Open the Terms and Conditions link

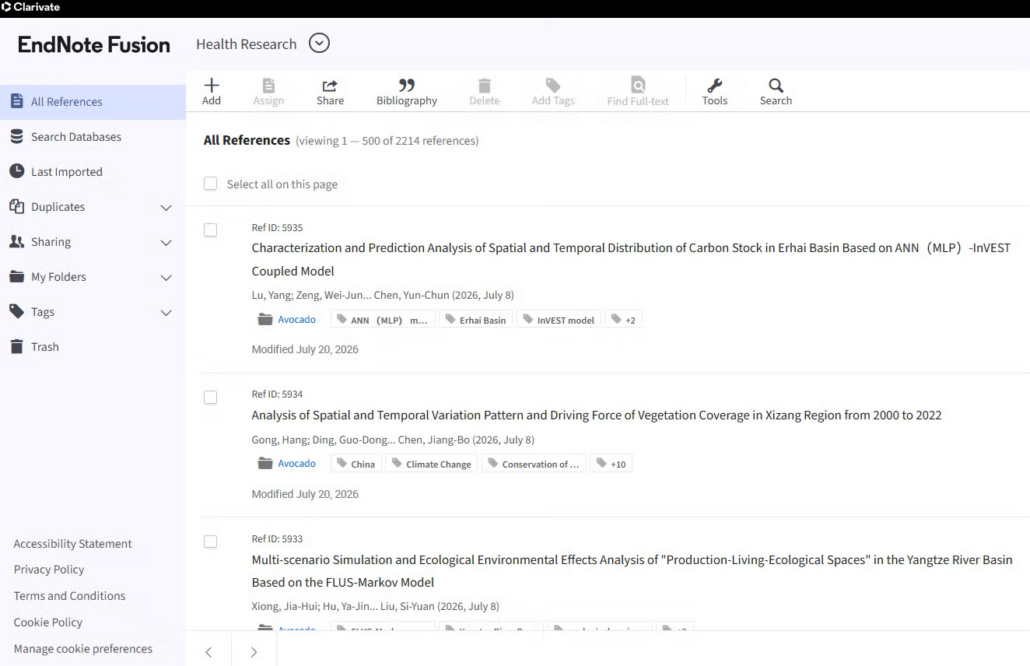[69, 596]
